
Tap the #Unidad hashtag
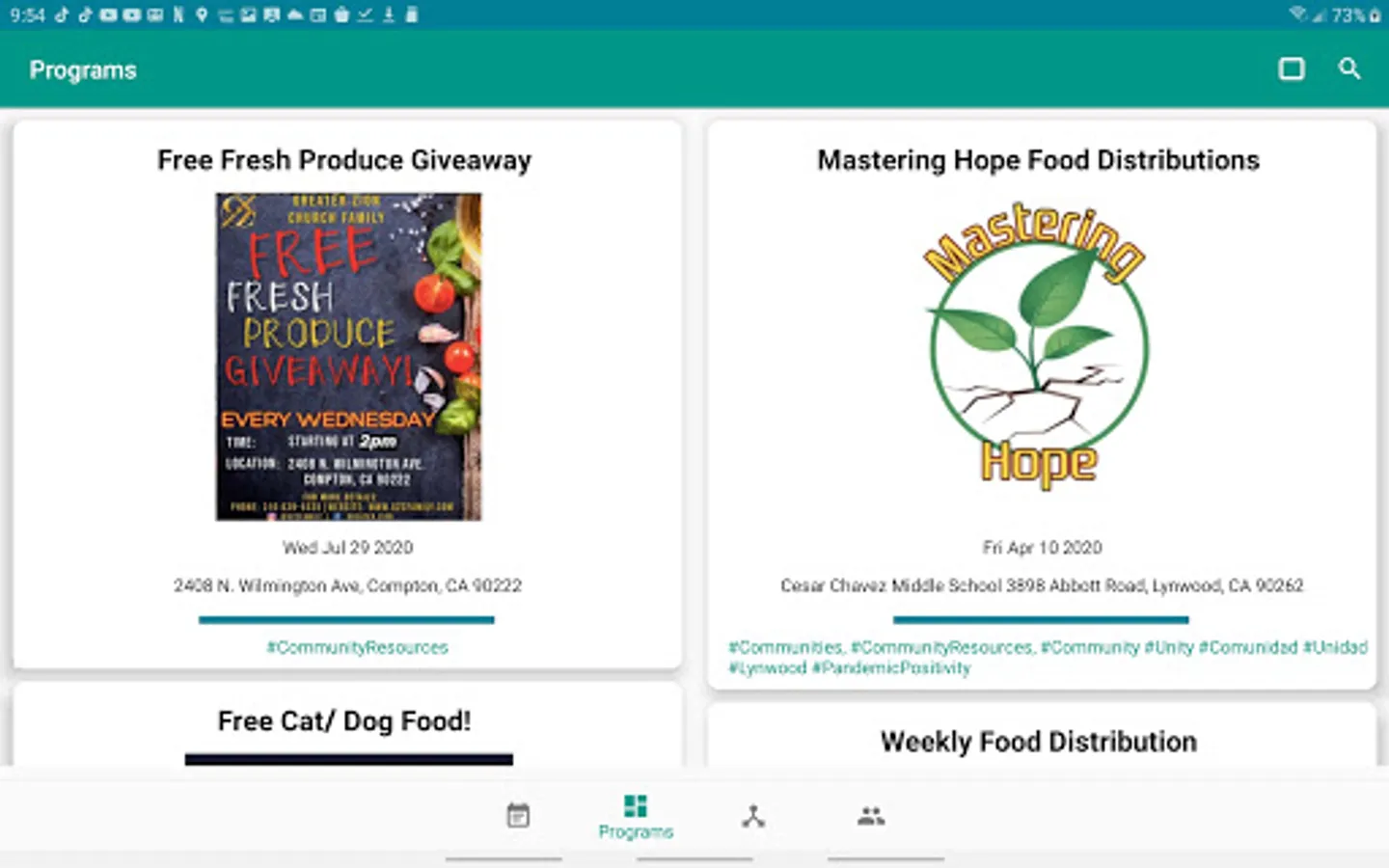[x=1336, y=647]
